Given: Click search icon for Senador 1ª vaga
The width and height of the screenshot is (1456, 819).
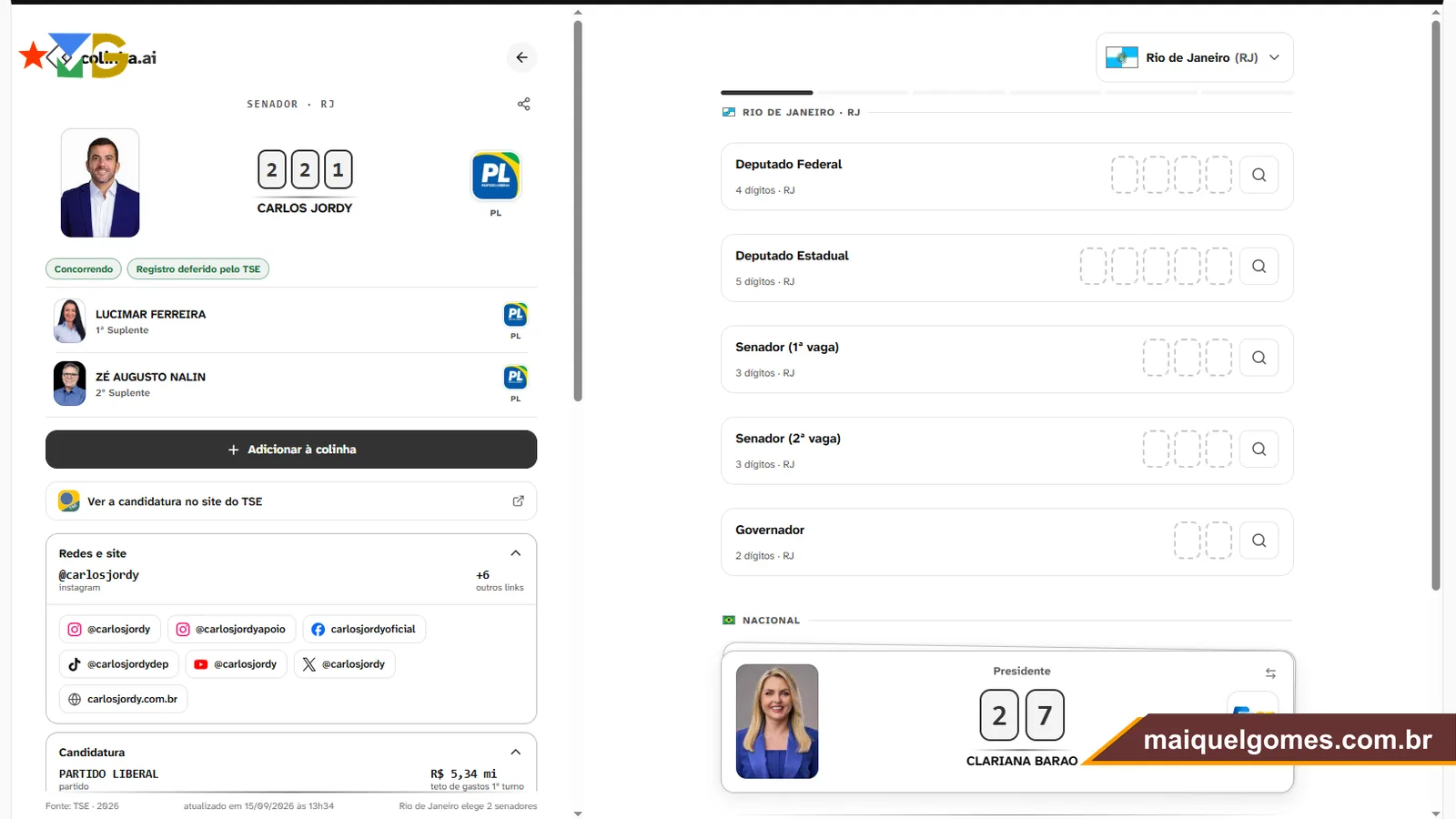Looking at the screenshot, I should (1259, 358).
